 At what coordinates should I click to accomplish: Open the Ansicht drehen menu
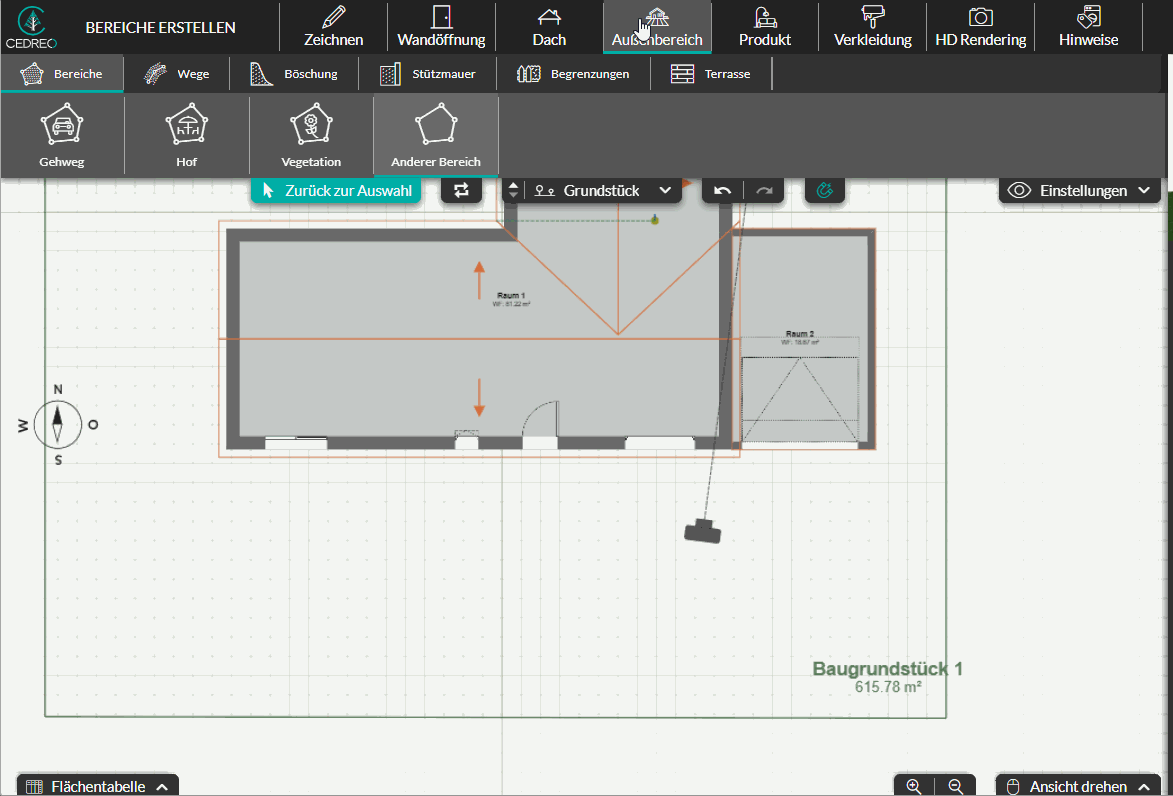[1078, 786]
